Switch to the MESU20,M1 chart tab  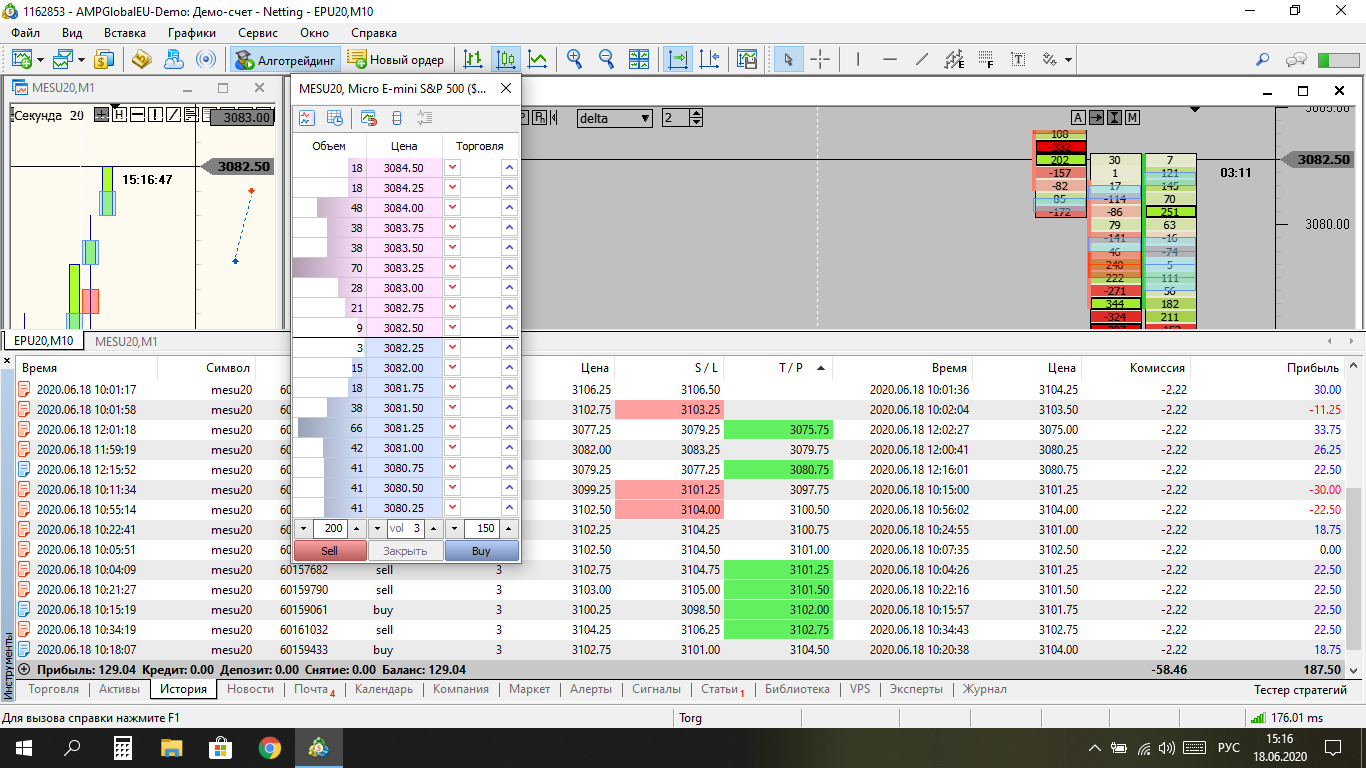pyautogui.click(x=126, y=341)
